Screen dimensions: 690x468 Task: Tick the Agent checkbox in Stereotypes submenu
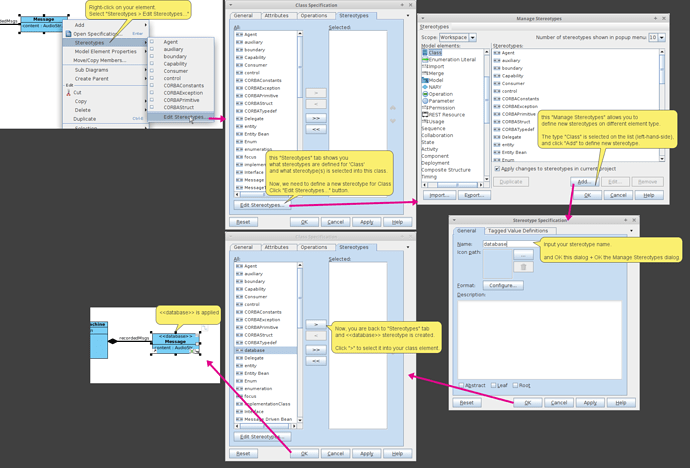[x=152, y=42]
